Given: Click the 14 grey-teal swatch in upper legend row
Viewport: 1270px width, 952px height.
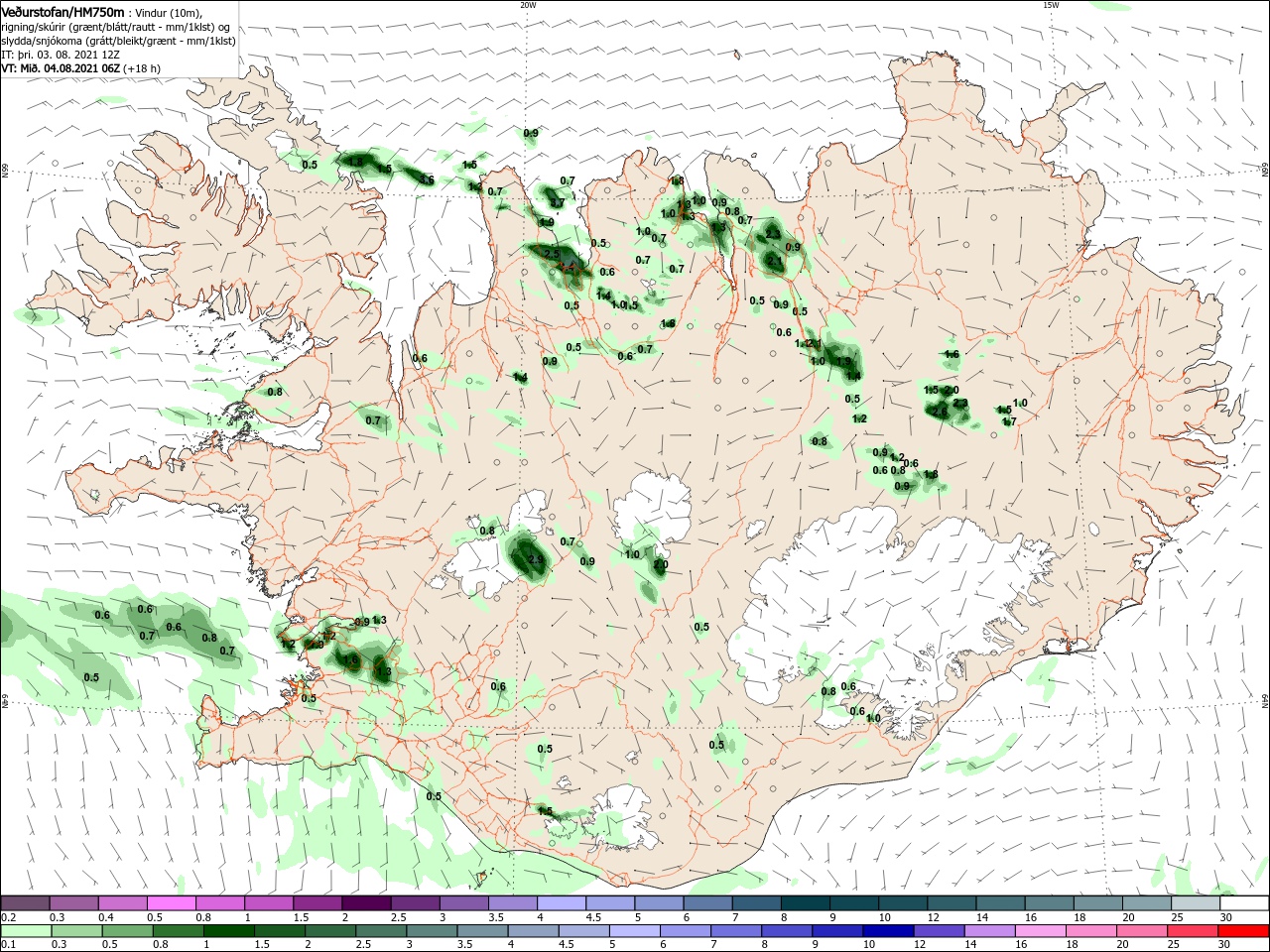Looking at the screenshot, I should pos(999,903).
